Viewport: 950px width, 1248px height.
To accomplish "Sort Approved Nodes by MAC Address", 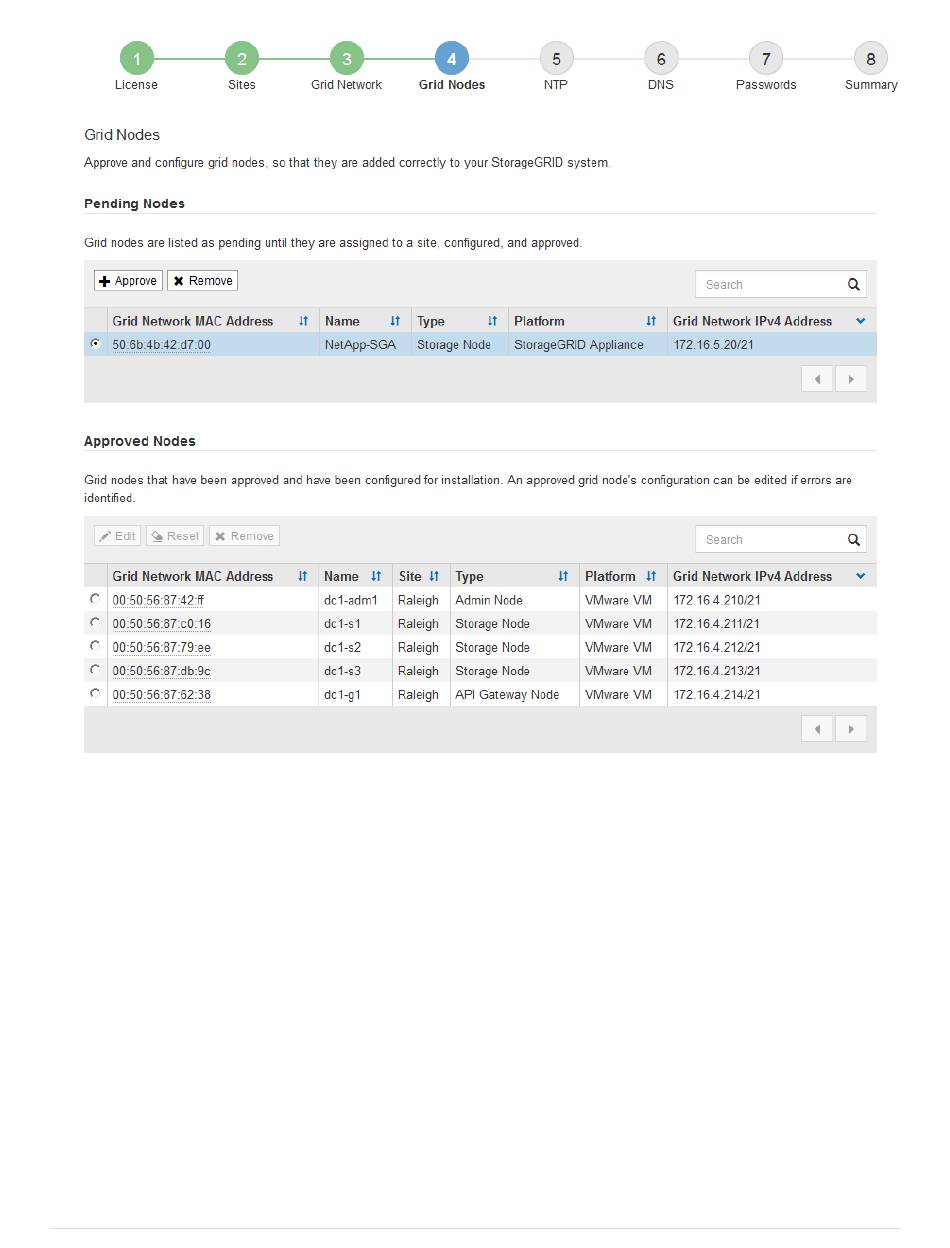I will click(303, 576).
